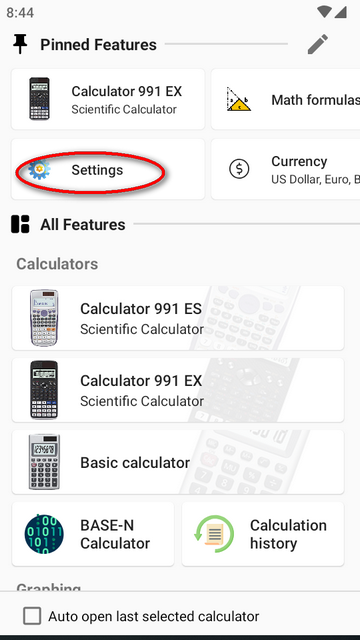Click the Calculators section heading
This screenshot has height=640, width=360.
coord(57,264)
